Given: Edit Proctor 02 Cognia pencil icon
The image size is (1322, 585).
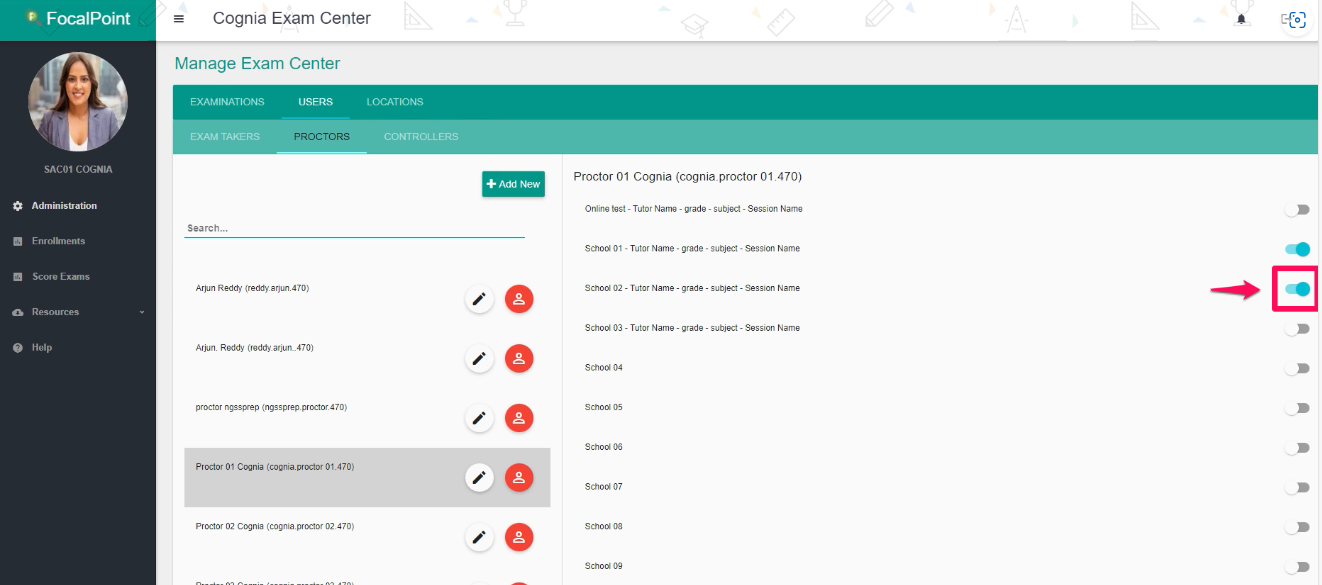Looking at the screenshot, I should click(479, 538).
